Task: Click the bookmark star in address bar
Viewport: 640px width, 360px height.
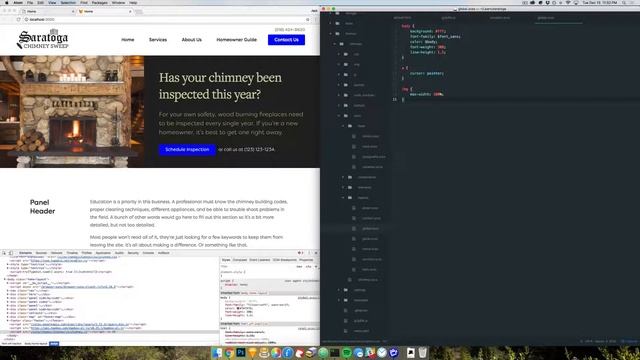Action: pos(307,19)
